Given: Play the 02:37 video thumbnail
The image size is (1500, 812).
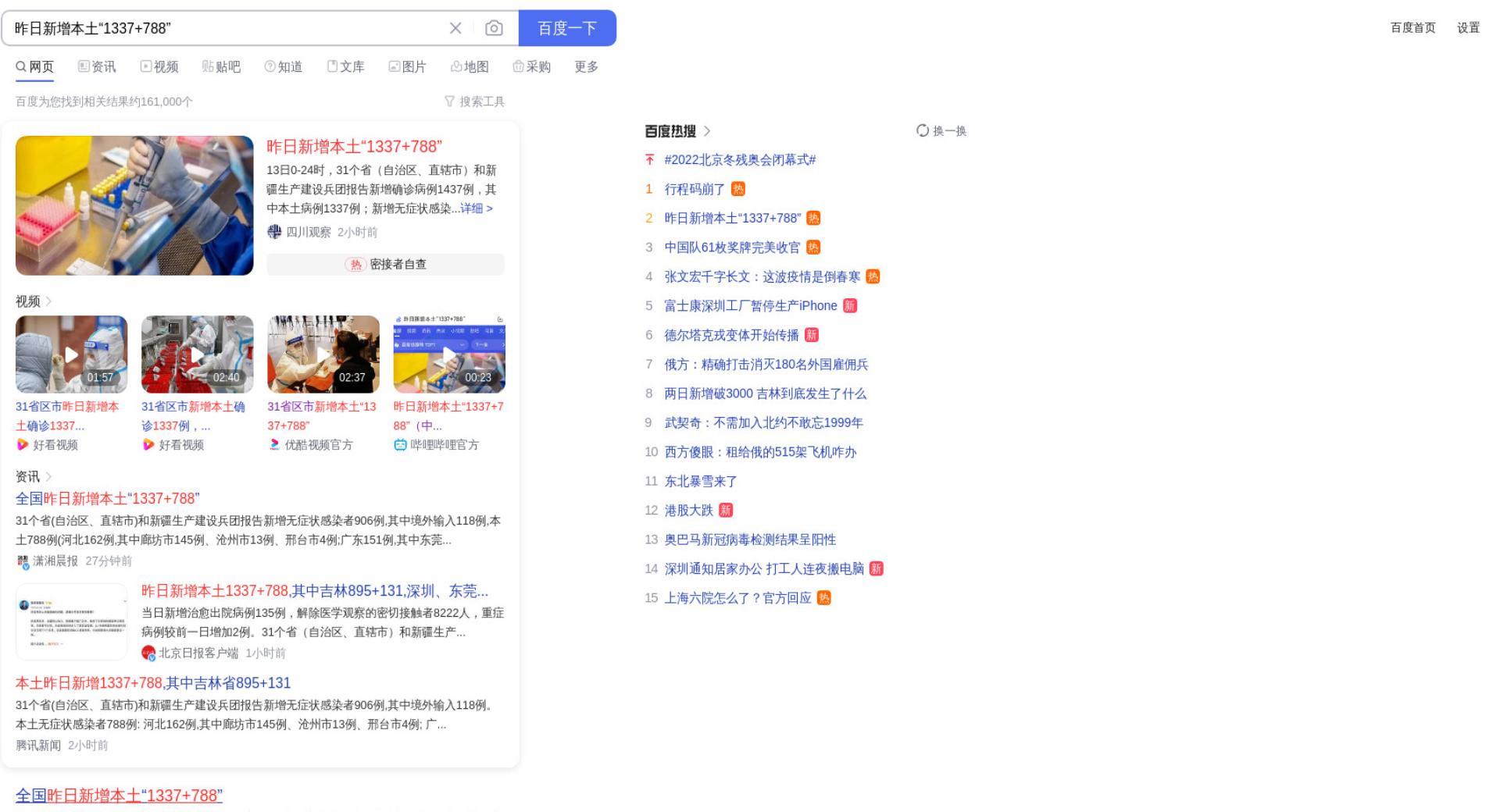Looking at the screenshot, I should click(323, 354).
